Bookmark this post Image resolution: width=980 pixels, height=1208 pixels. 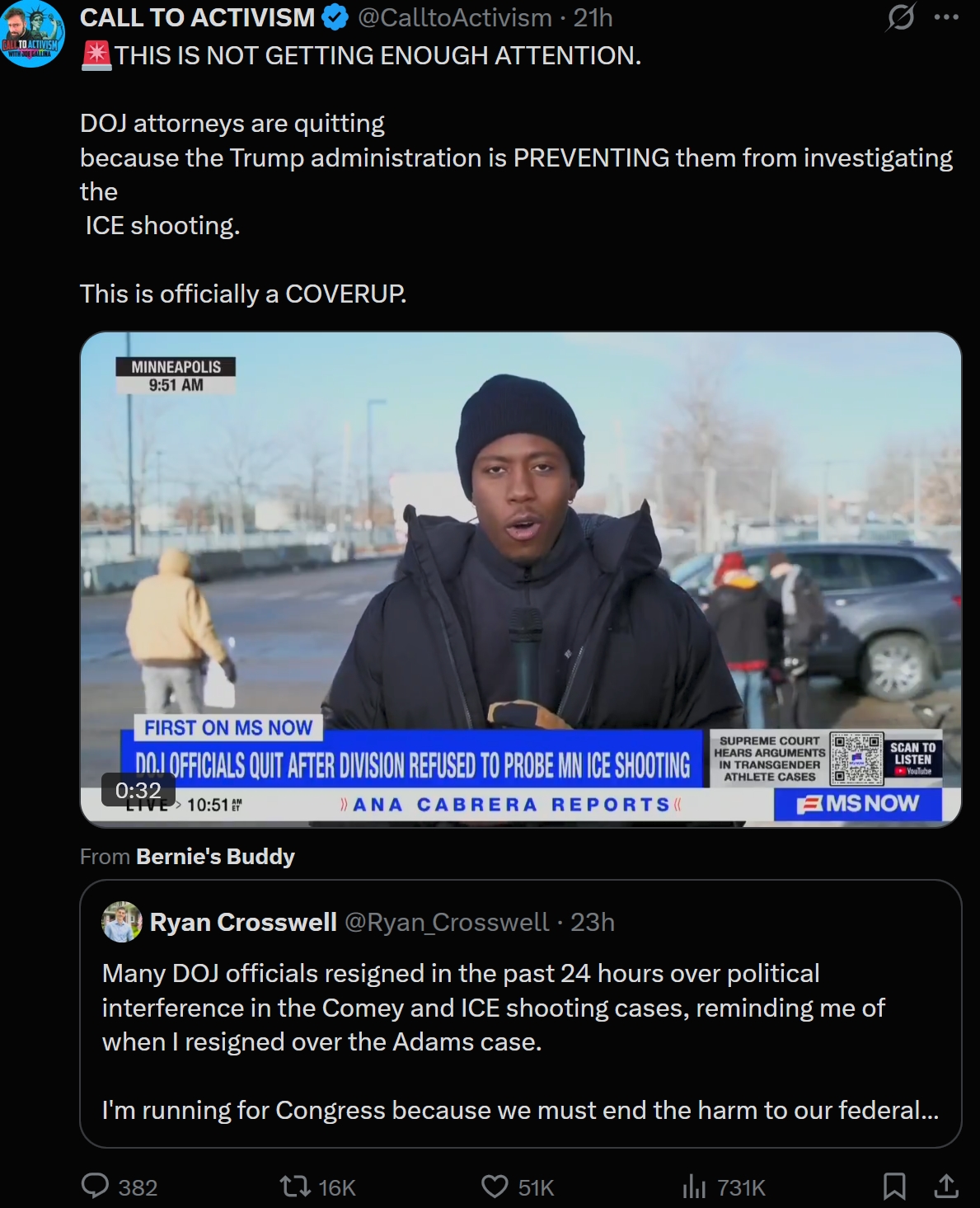(x=894, y=1187)
